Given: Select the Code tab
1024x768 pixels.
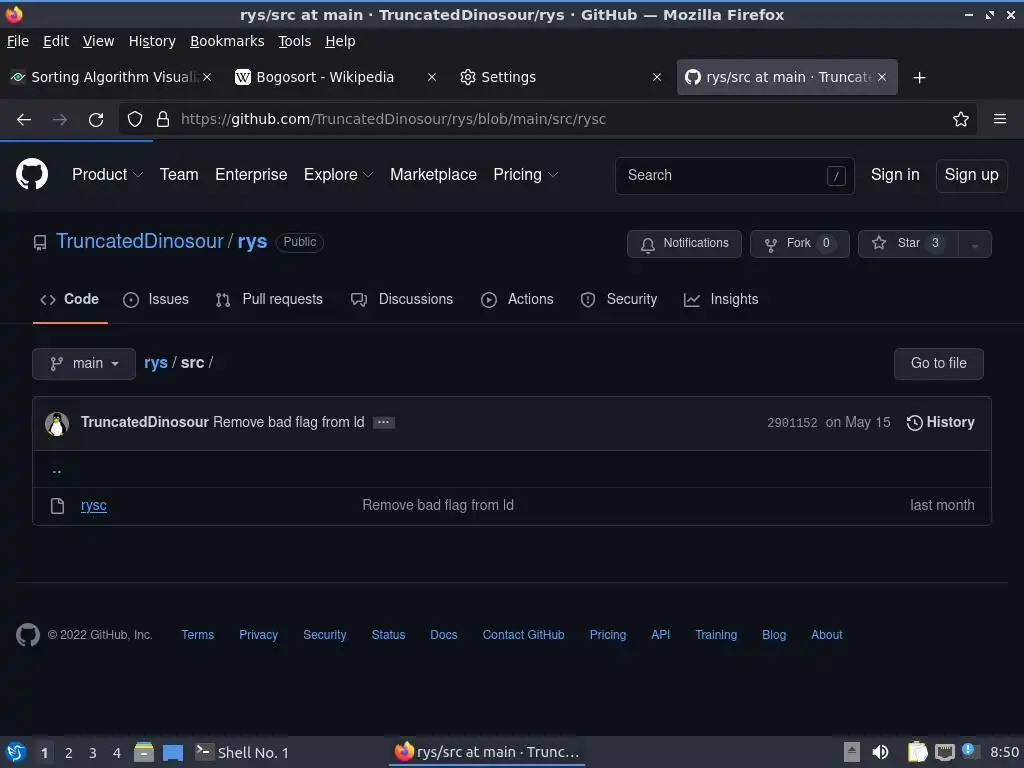Looking at the screenshot, I should (70, 299).
